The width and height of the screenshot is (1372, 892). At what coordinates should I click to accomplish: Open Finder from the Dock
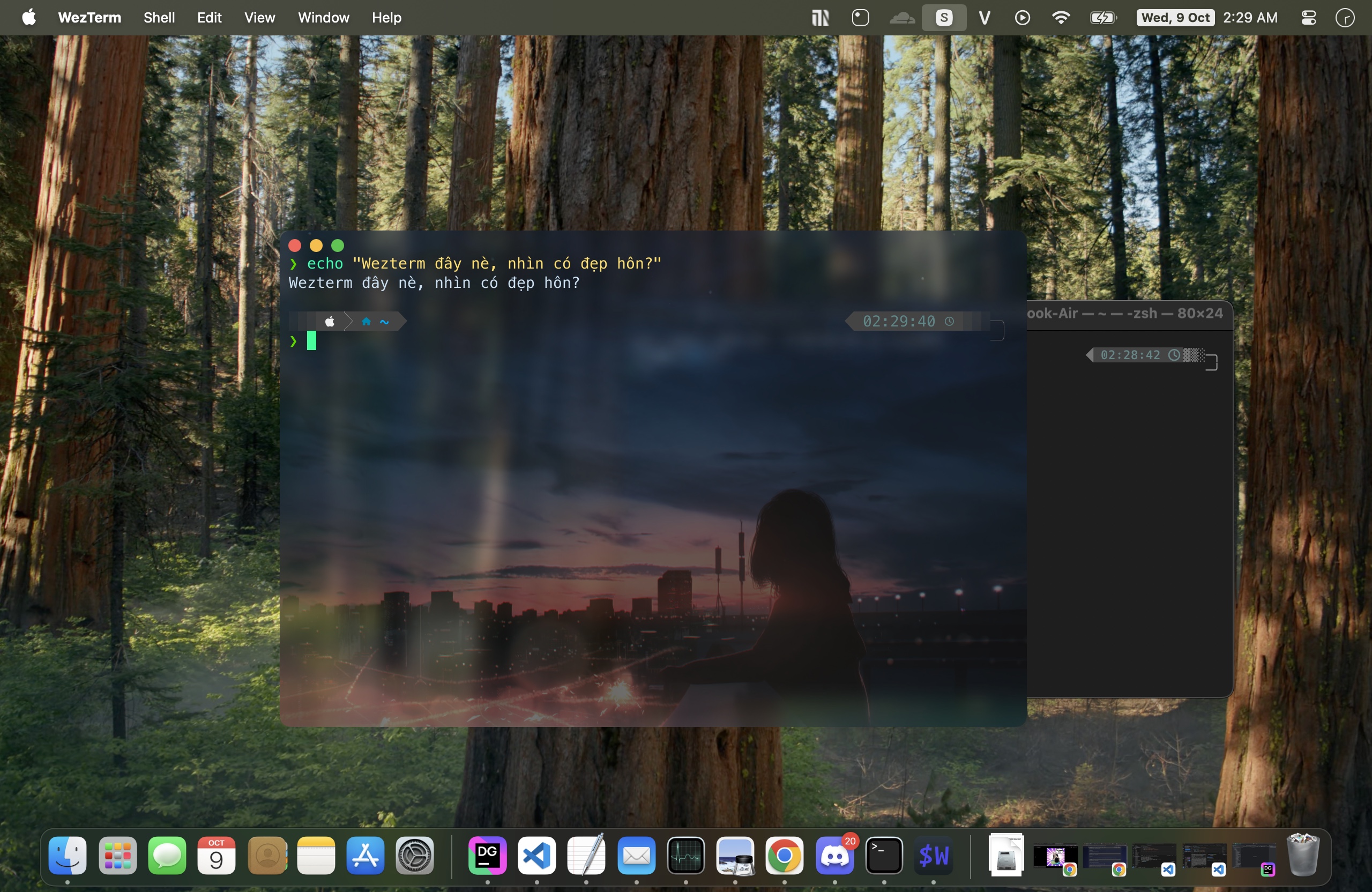pos(68,855)
